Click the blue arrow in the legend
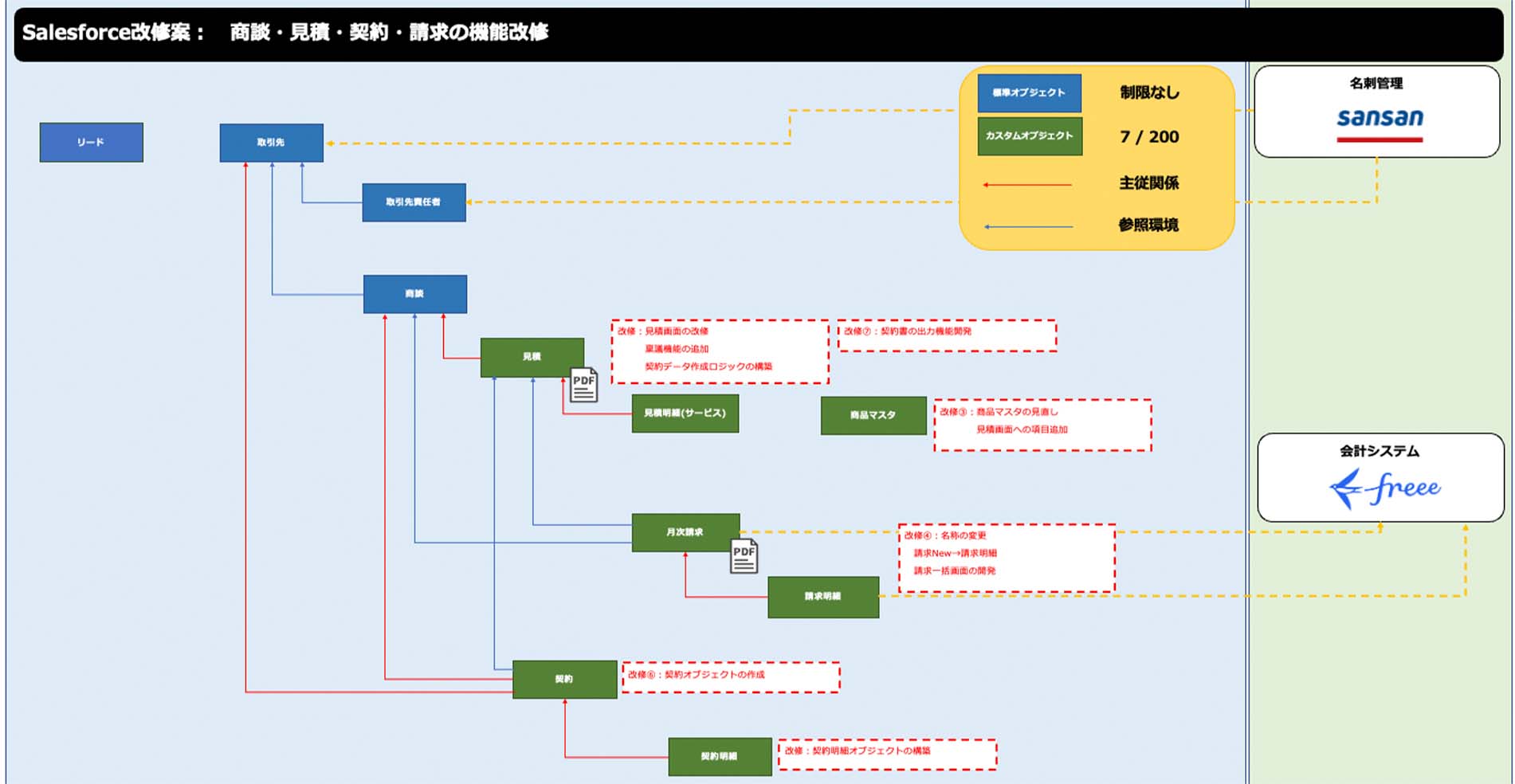1515x784 pixels. (x=1028, y=227)
